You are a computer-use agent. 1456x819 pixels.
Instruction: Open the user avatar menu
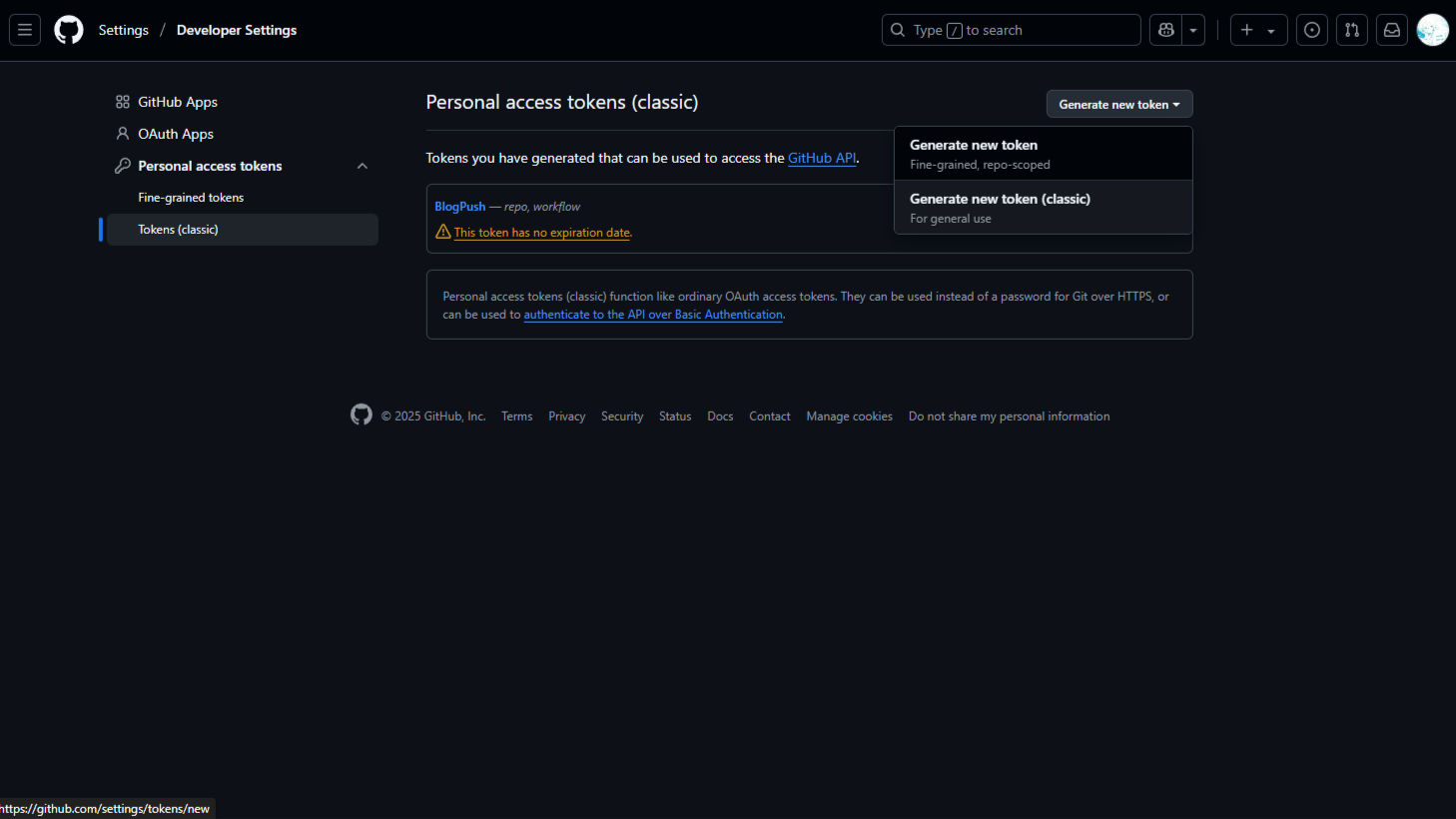(1433, 30)
